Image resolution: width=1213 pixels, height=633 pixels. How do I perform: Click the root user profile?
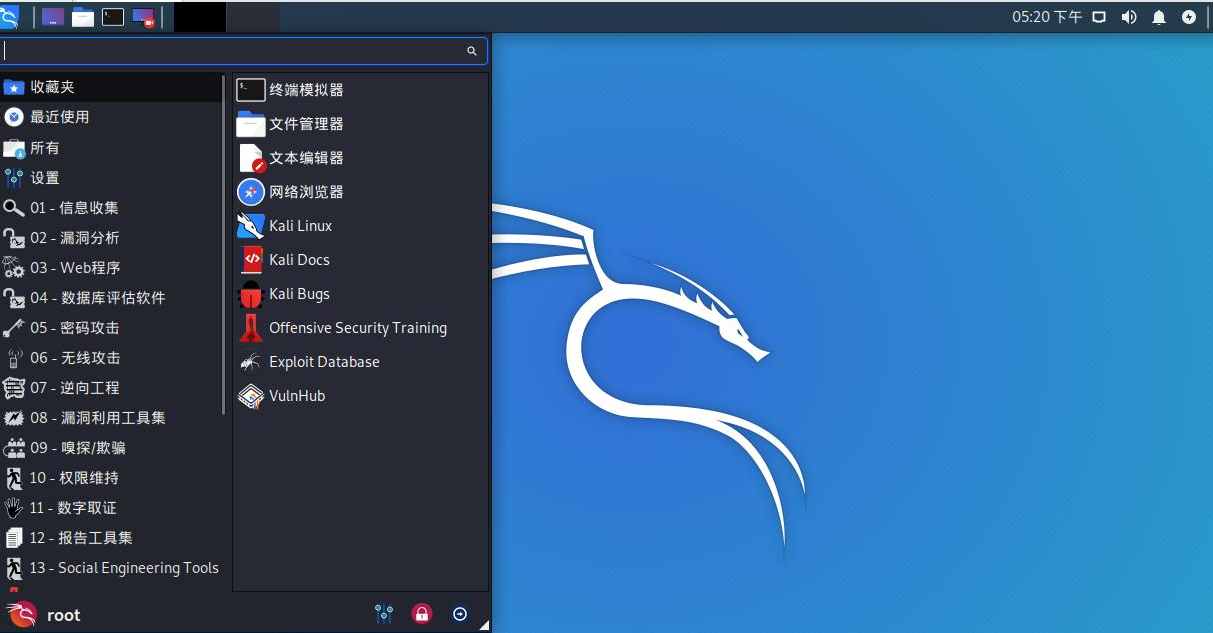[x=43, y=615]
